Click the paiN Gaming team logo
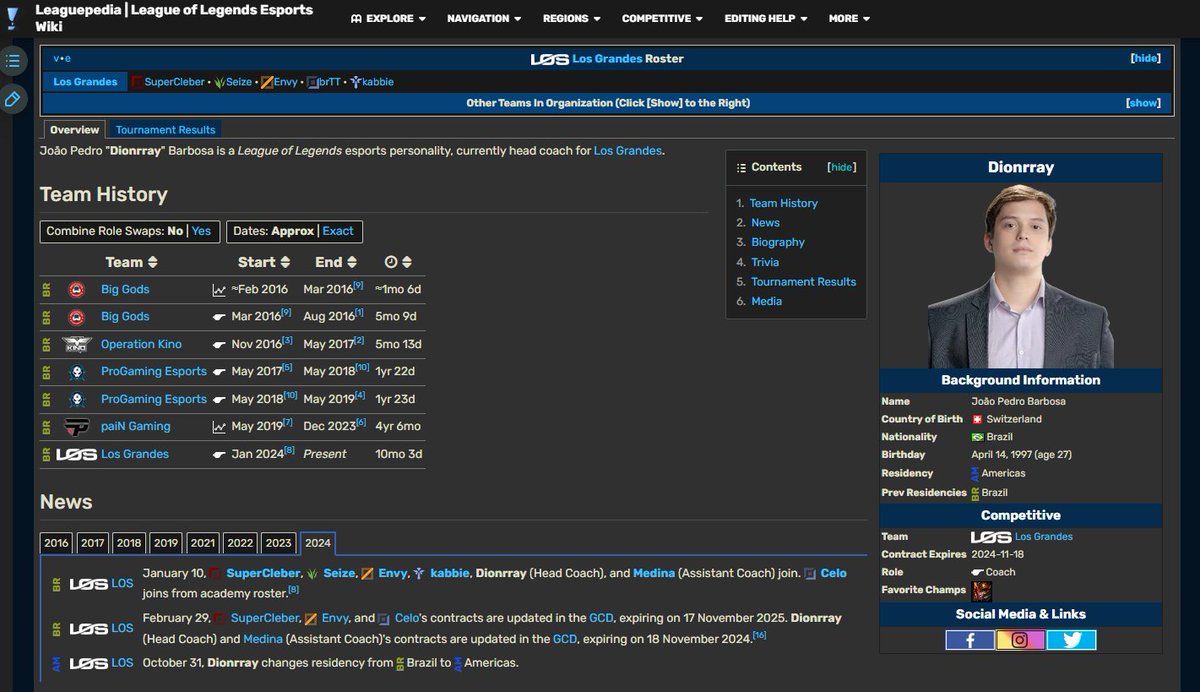The height and width of the screenshot is (692, 1200). point(76,426)
